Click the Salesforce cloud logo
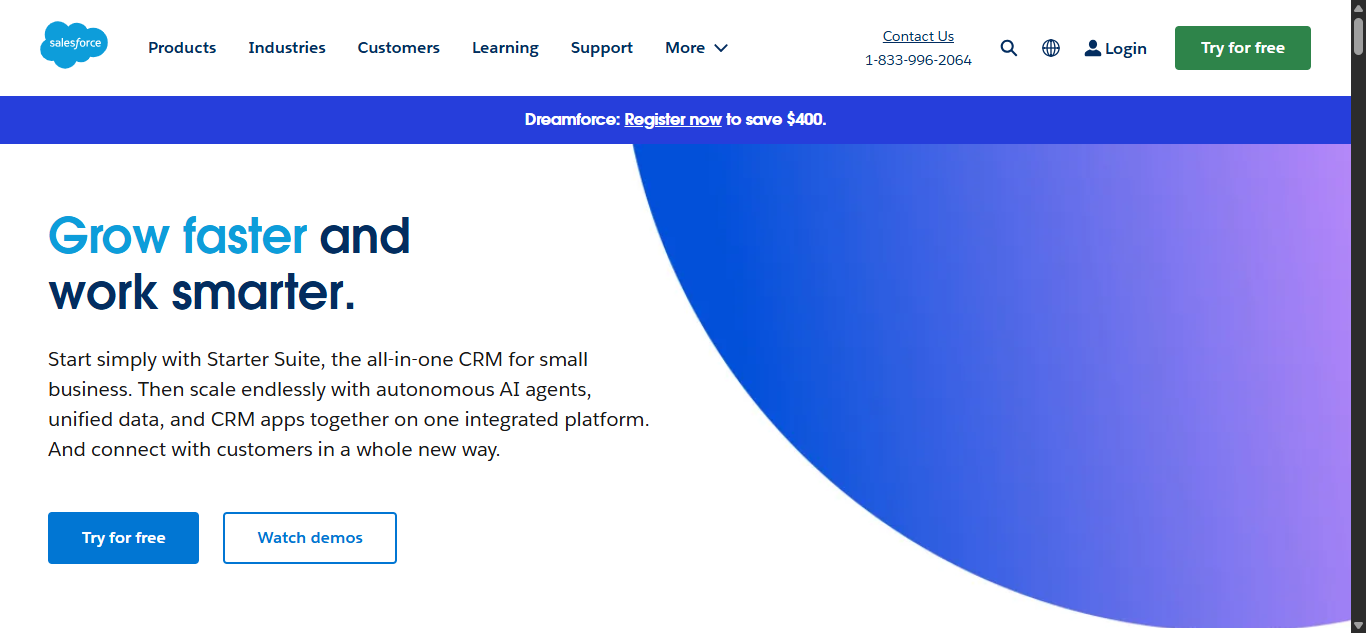This screenshot has width=1366, height=633. click(74, 46)
